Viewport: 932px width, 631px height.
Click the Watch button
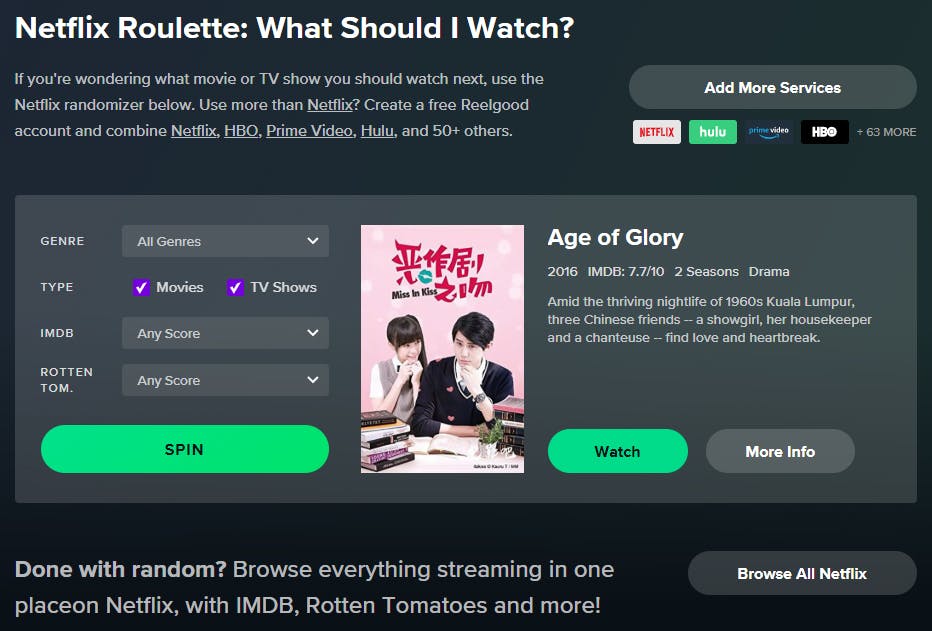point(618,452)
